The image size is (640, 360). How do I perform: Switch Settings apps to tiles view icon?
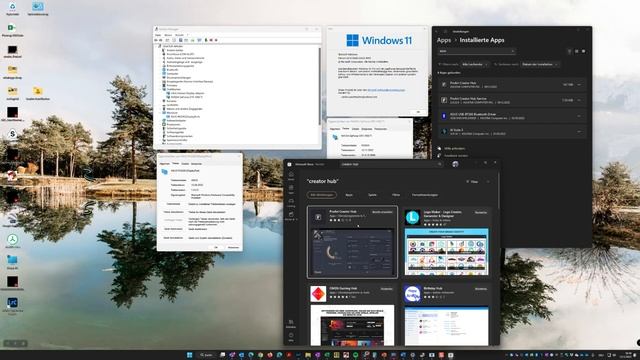(x=584, y=51)
